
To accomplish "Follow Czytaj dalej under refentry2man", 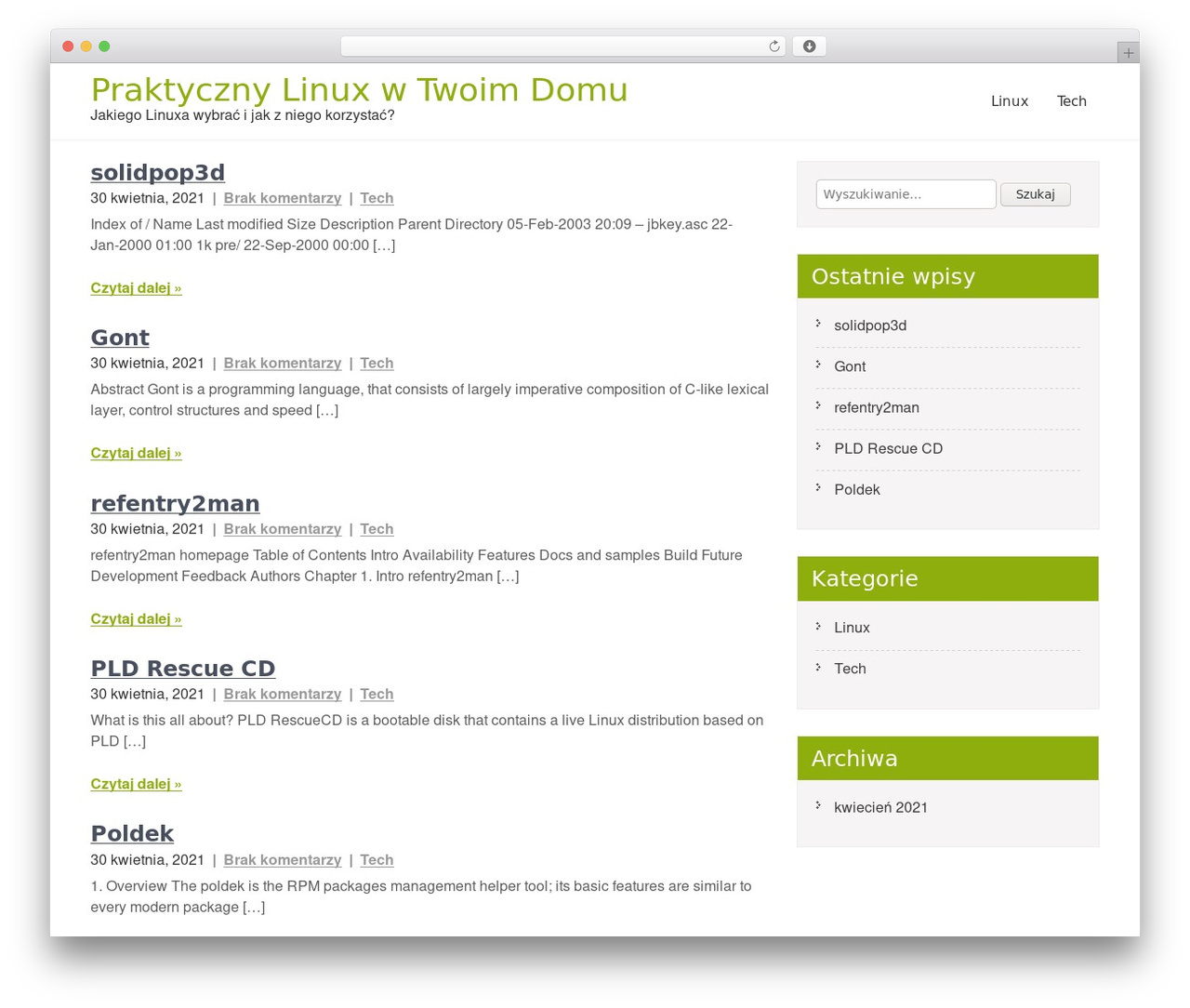I will click(x=136, y=619).
